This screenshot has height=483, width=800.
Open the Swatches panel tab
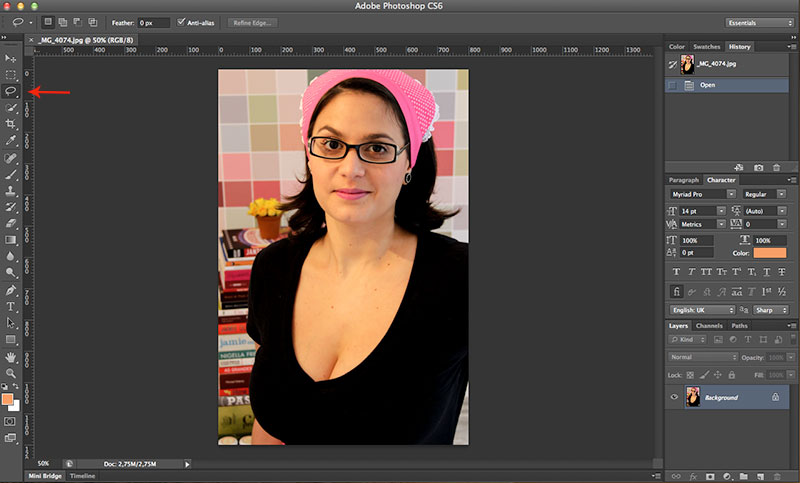(707, 46)
